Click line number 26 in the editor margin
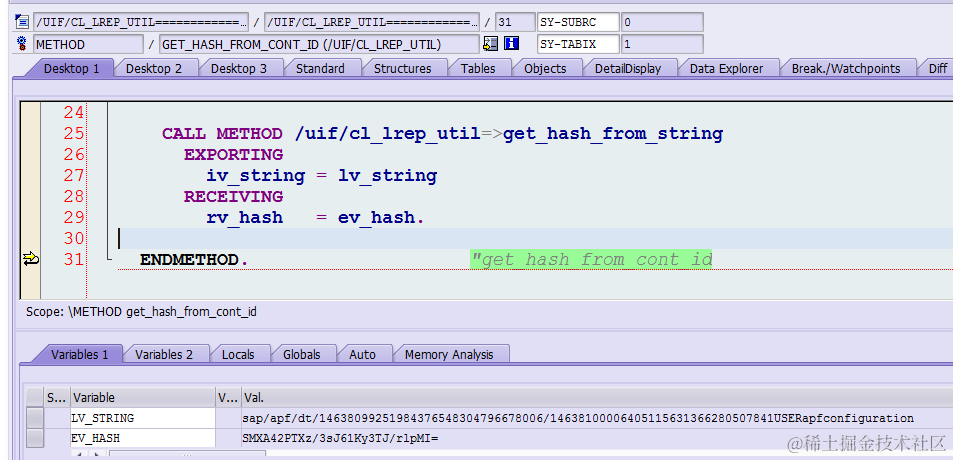The image size is (953, 460). [x=74, y=154]
